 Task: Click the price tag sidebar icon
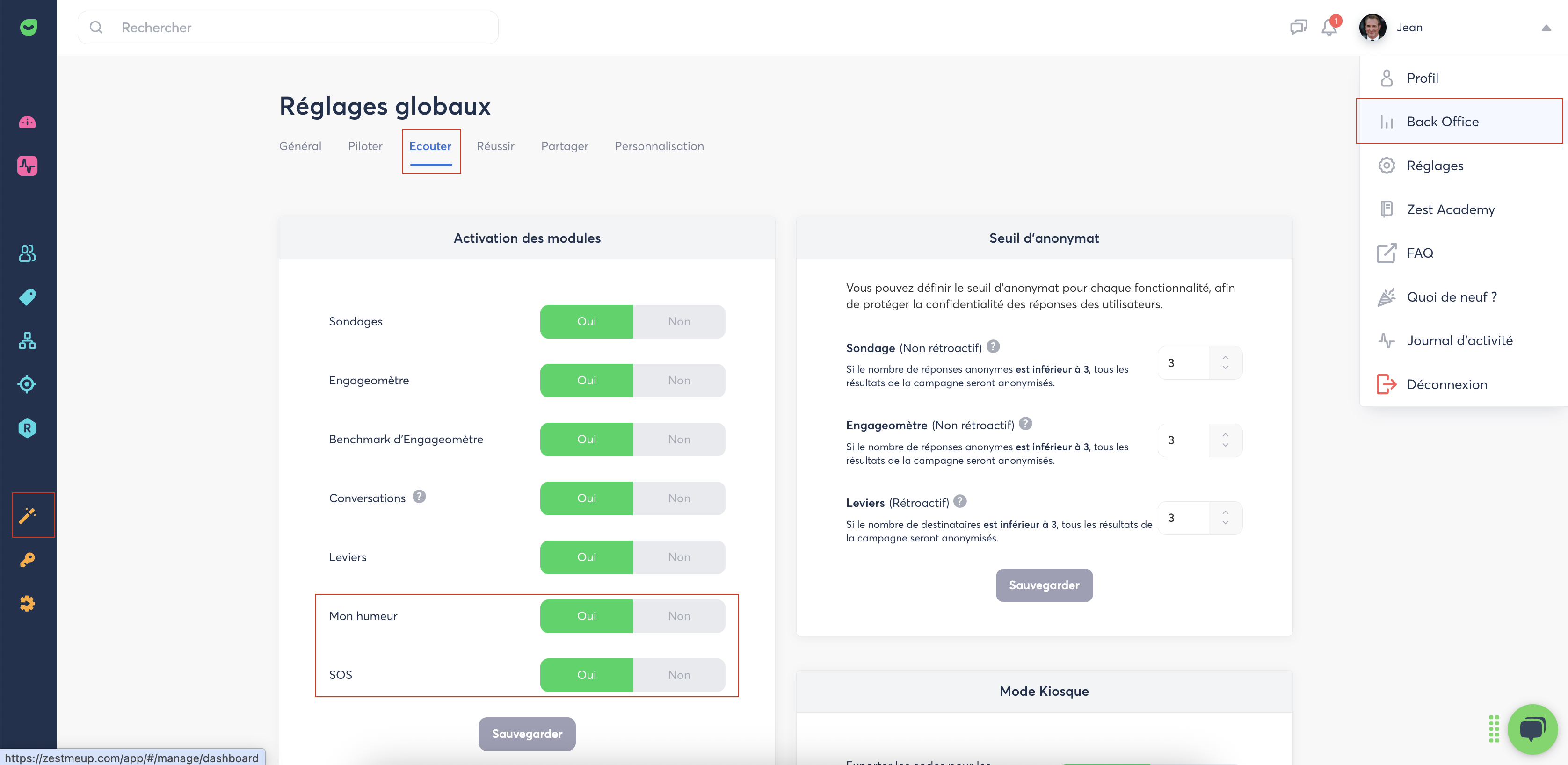pos(28,297)
